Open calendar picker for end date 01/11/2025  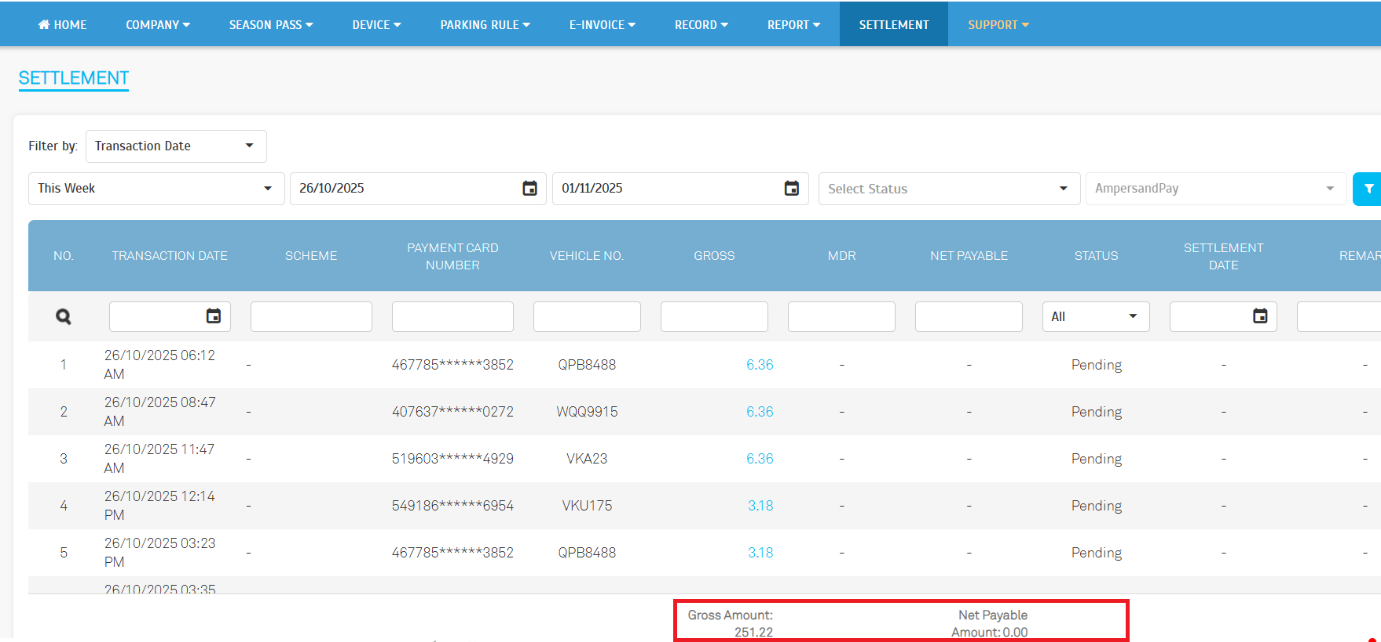pos(791,188)
